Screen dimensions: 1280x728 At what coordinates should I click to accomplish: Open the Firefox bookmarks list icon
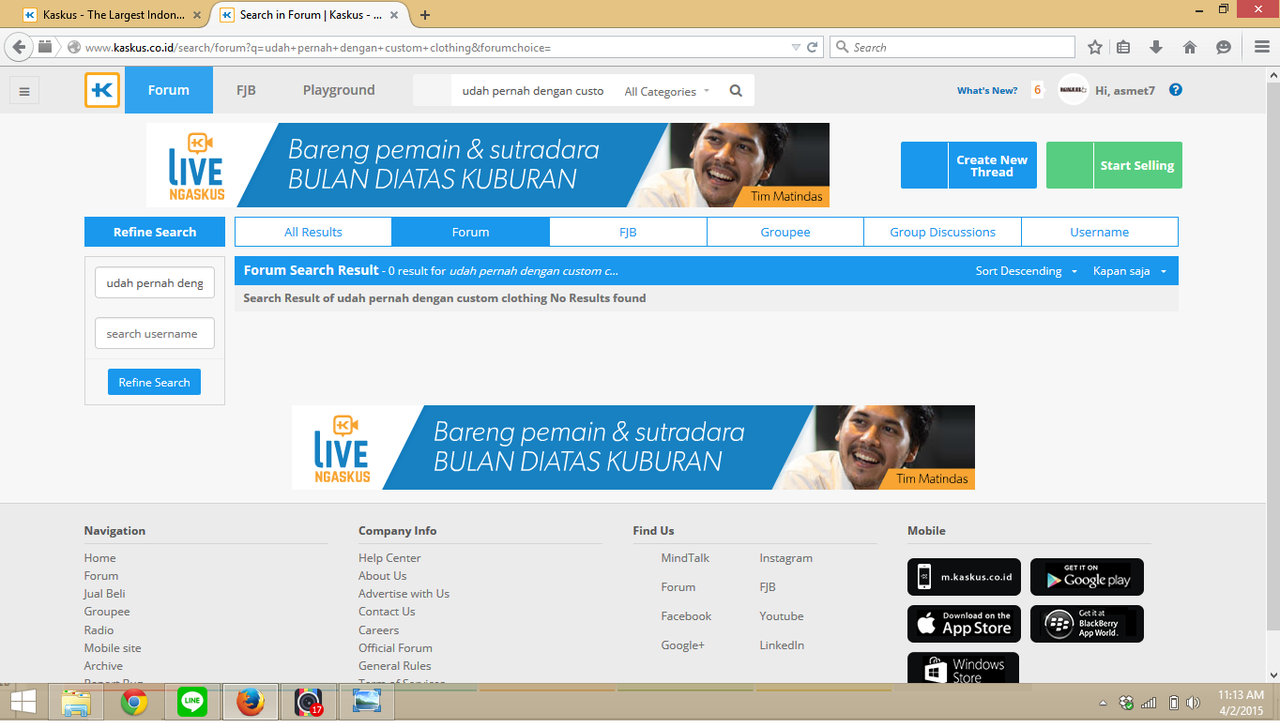tap(1123, 47)
